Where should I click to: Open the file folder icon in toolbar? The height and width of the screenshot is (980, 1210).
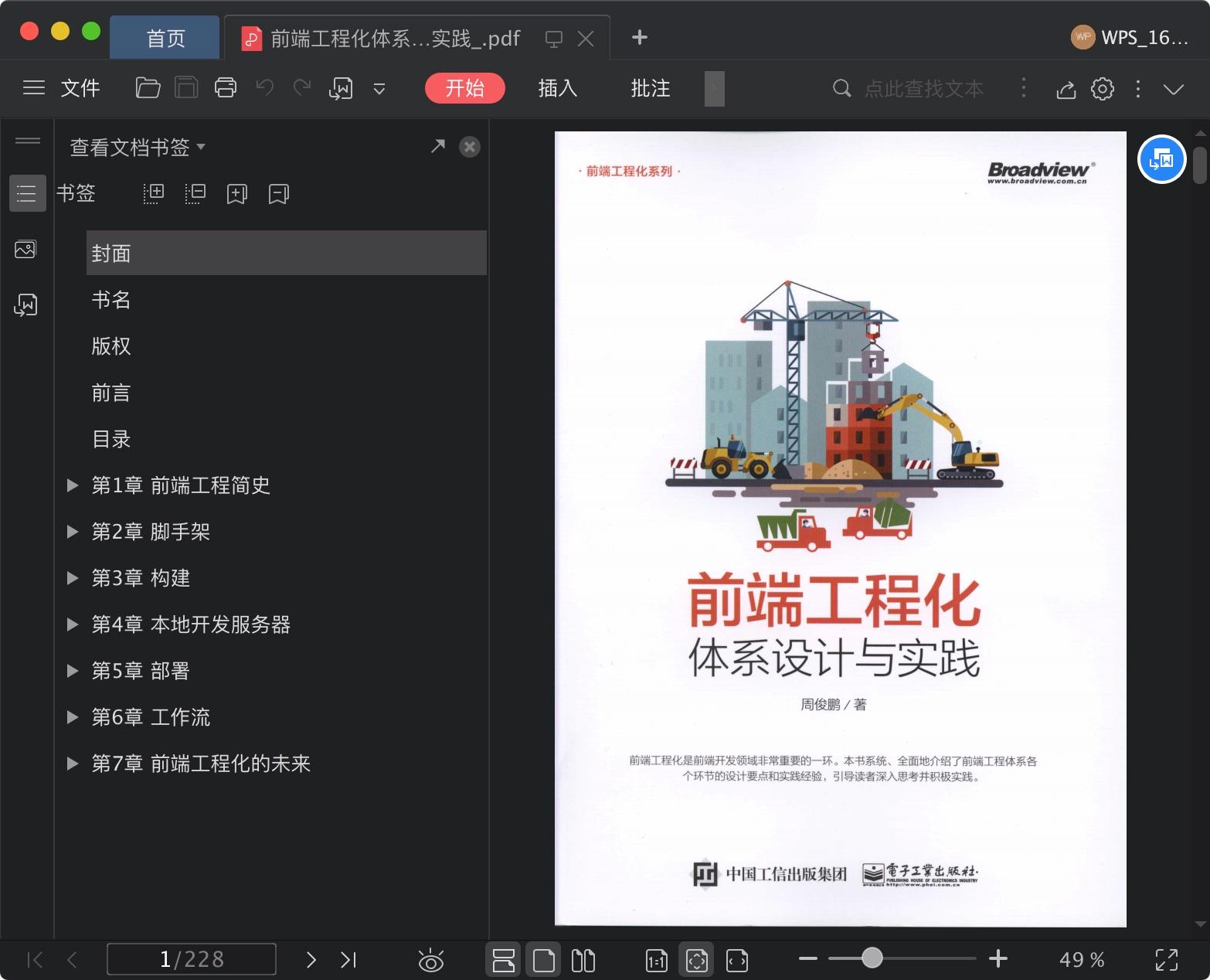coord(148,88)
